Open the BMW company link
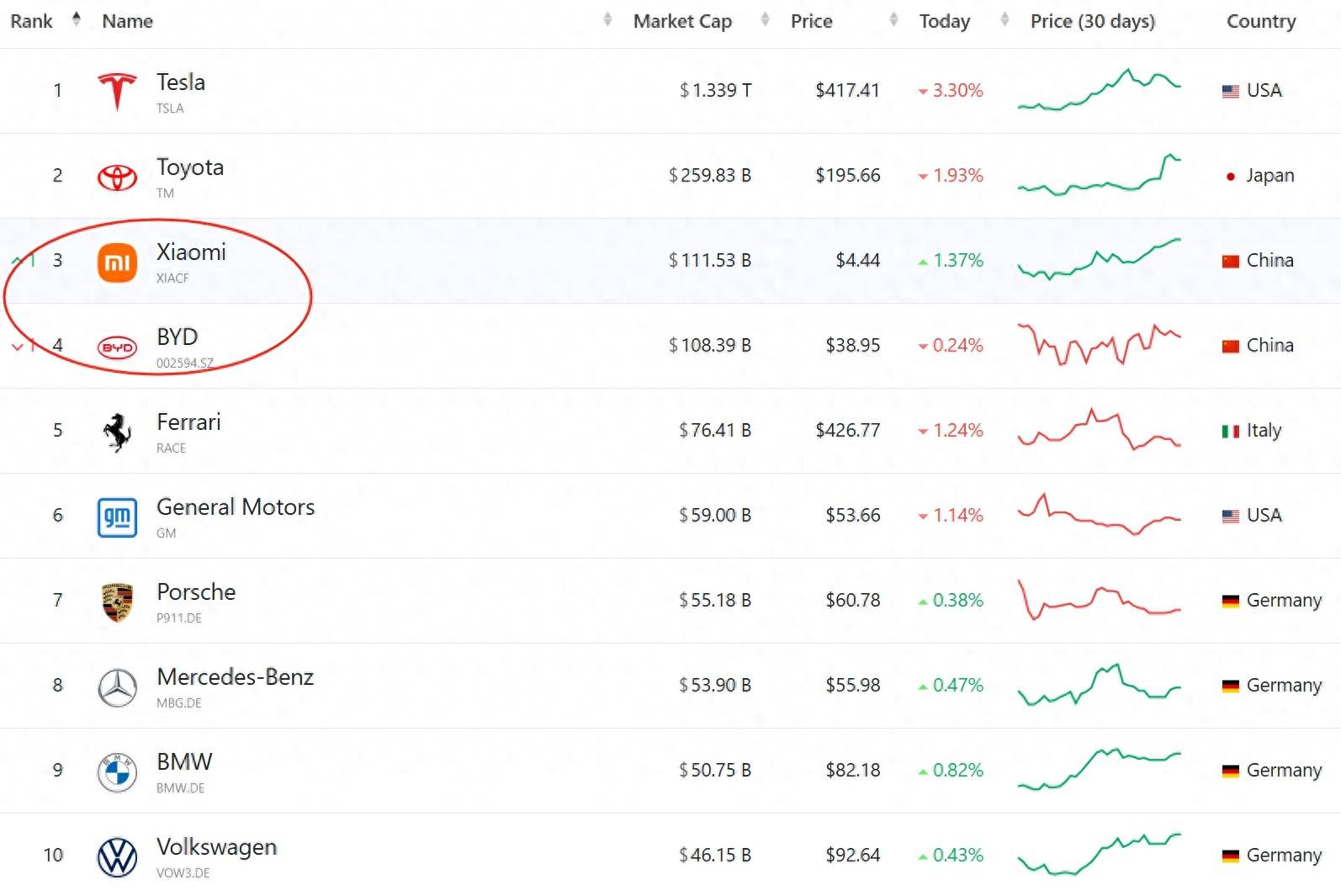The height and width of the screenshot is (896, 1341). pos(184,762)
